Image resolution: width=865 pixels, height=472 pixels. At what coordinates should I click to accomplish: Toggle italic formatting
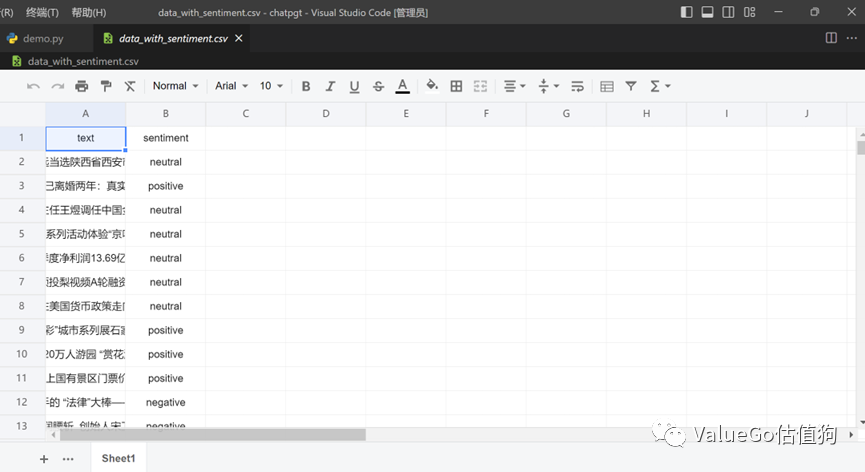tap(330, 86)
